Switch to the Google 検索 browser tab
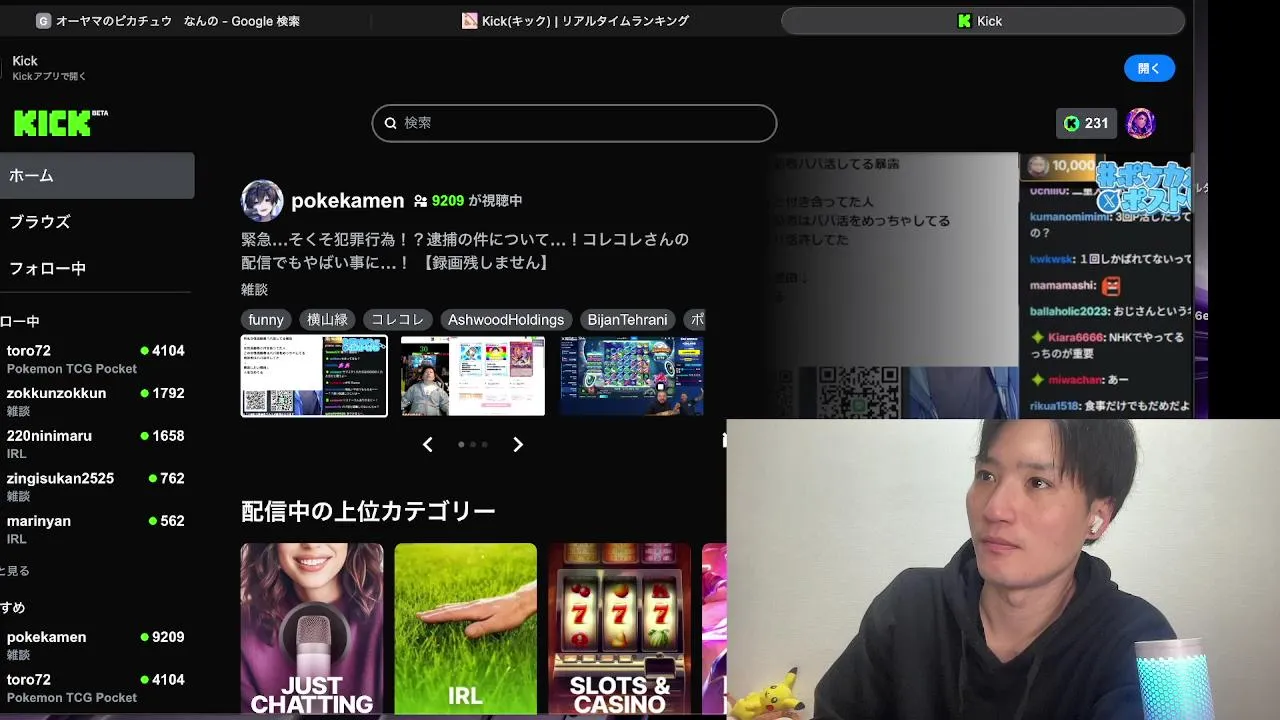1280x720 pixels. click(x=168, y=21)
